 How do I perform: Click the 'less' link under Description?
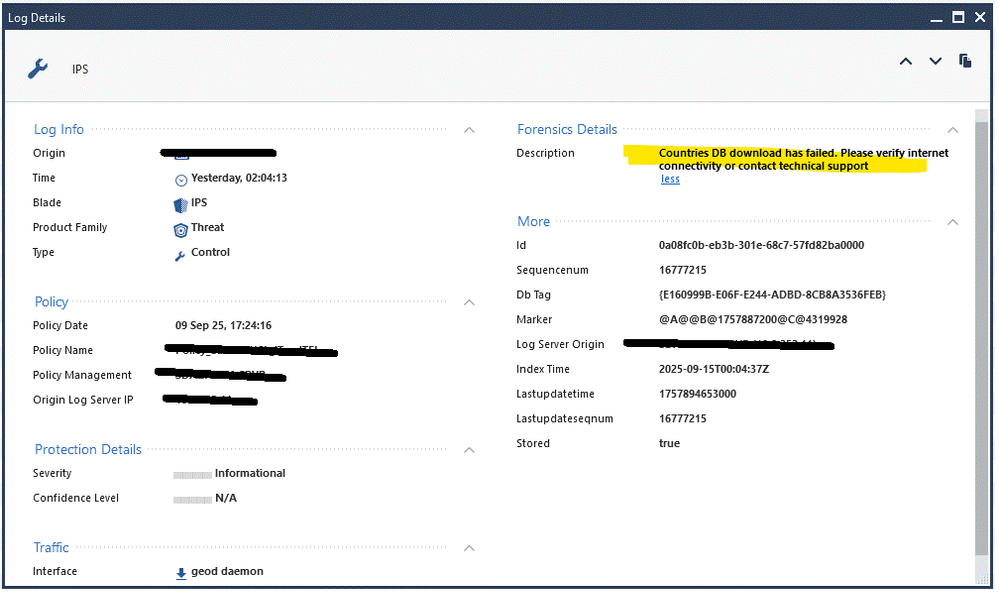670,179
